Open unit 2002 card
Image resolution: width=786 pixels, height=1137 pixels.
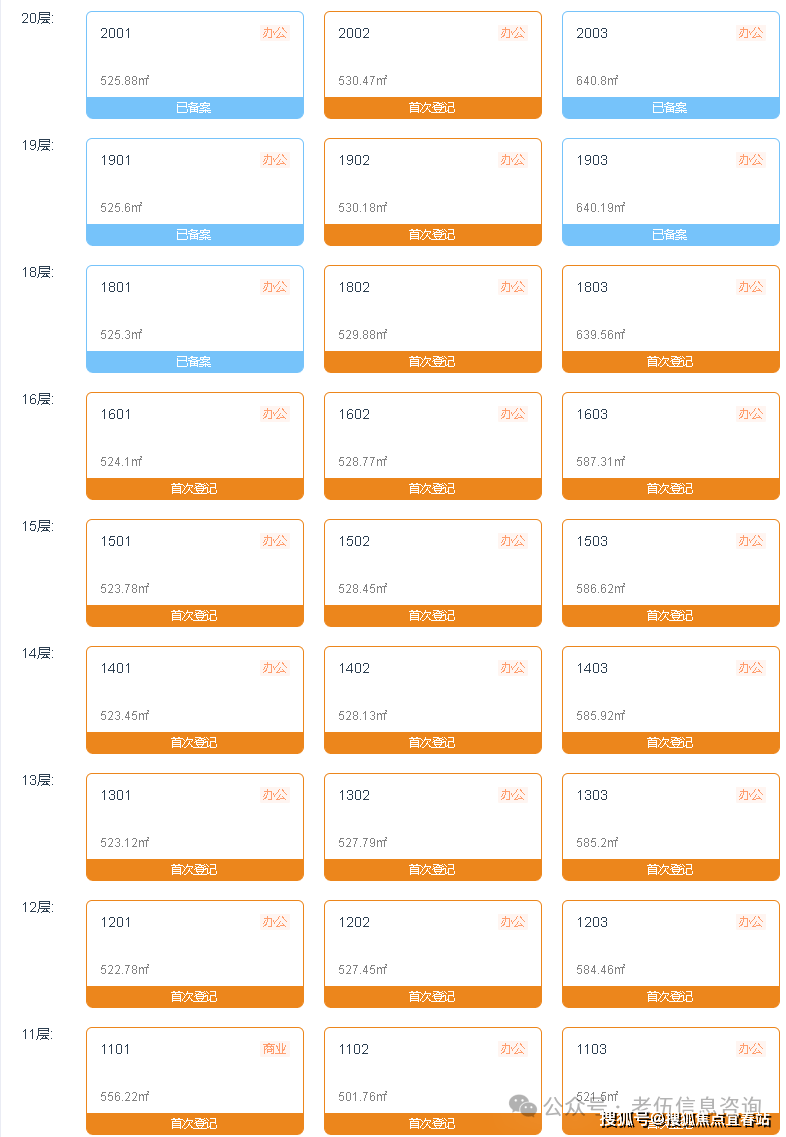[432, 56]
